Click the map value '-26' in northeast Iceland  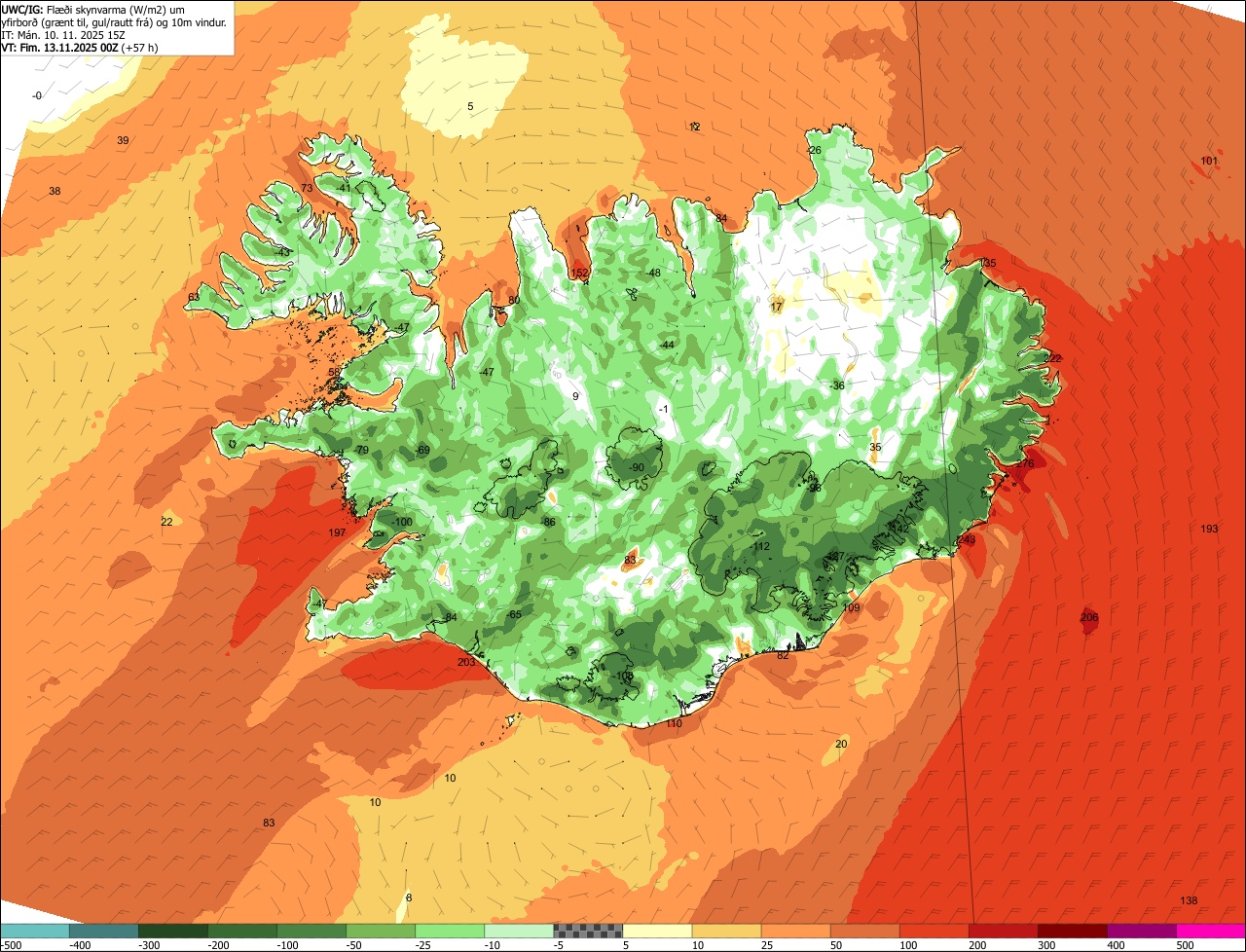[814, 150]
